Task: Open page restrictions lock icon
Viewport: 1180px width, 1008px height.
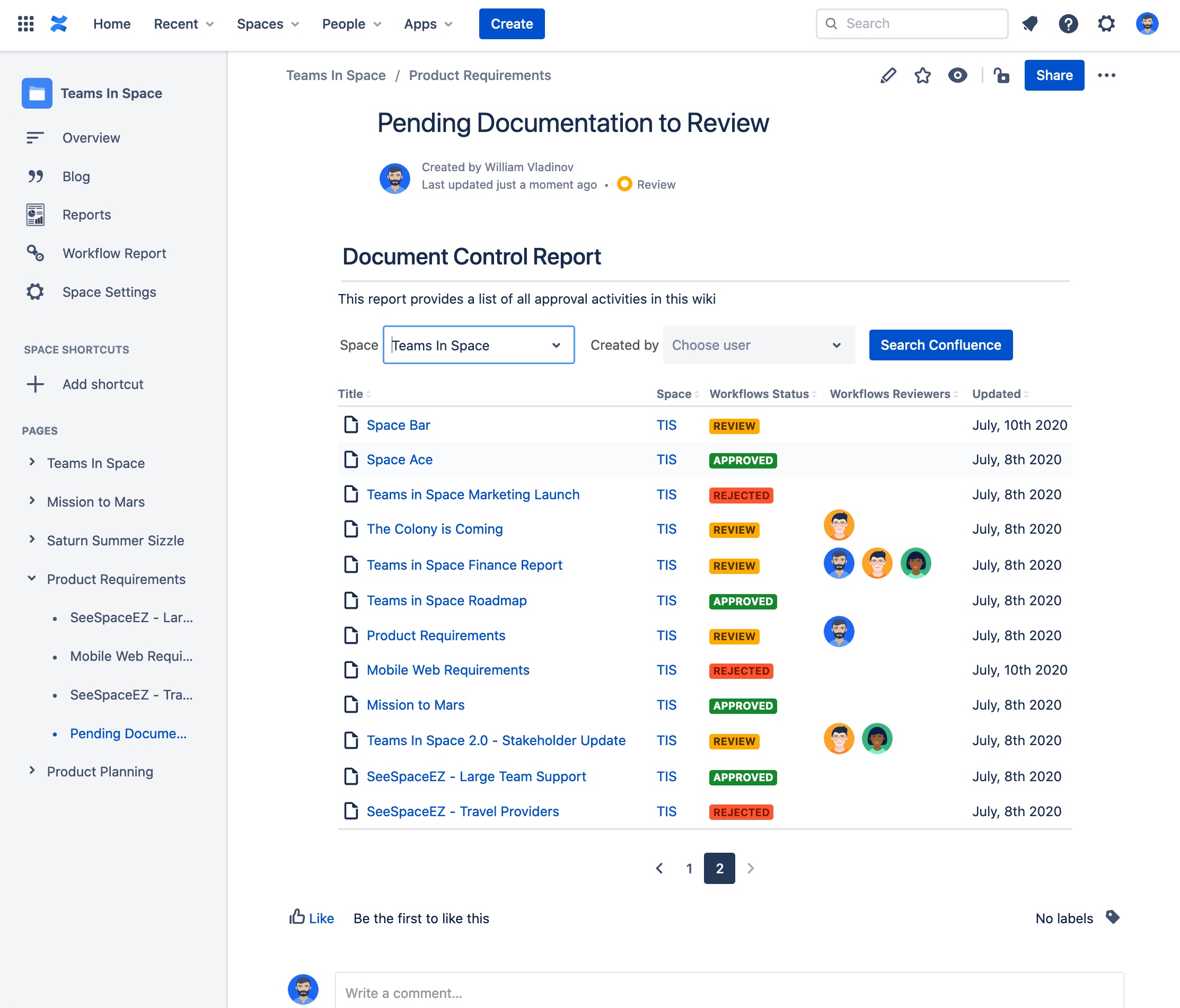Action: point(1001,75)
